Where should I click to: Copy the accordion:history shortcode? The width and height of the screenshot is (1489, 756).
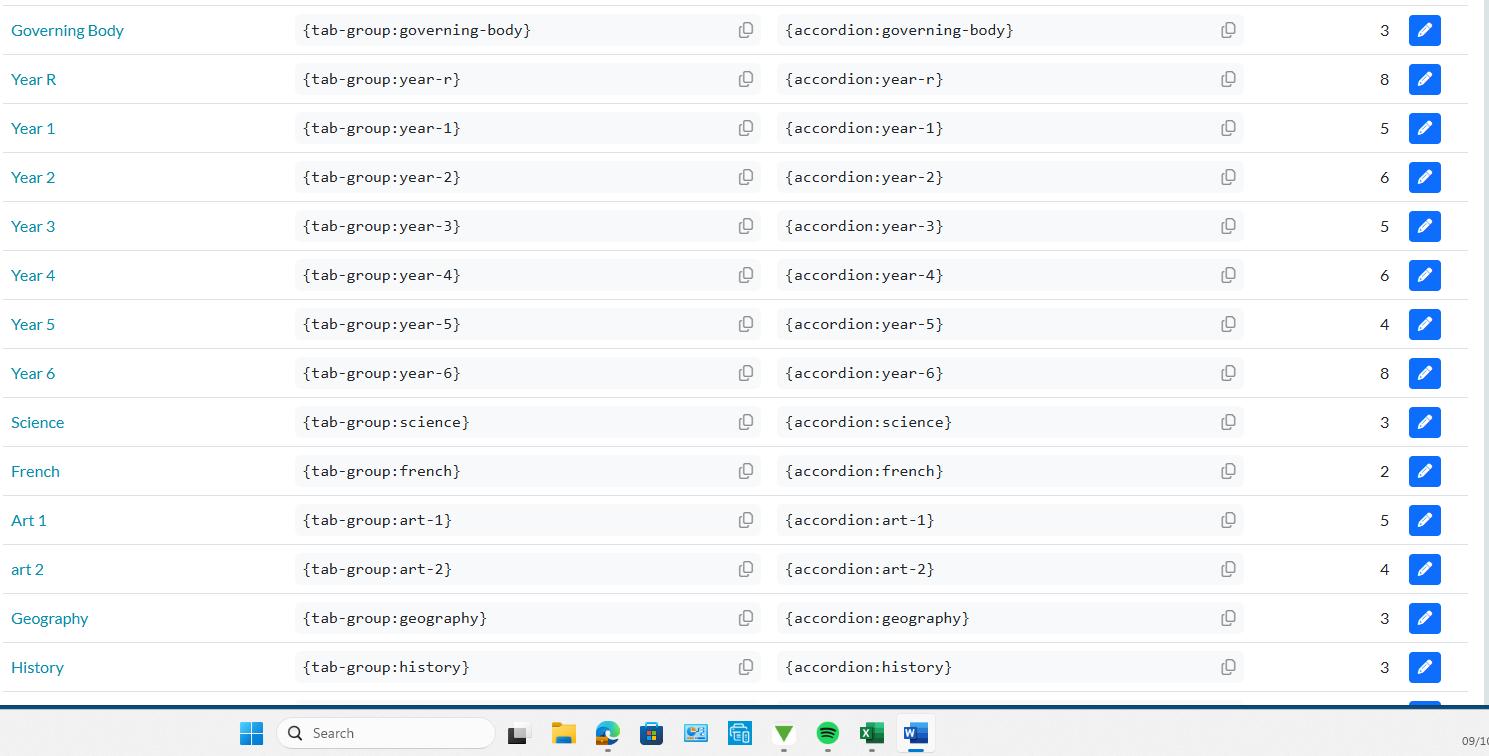pos(1228,667)
